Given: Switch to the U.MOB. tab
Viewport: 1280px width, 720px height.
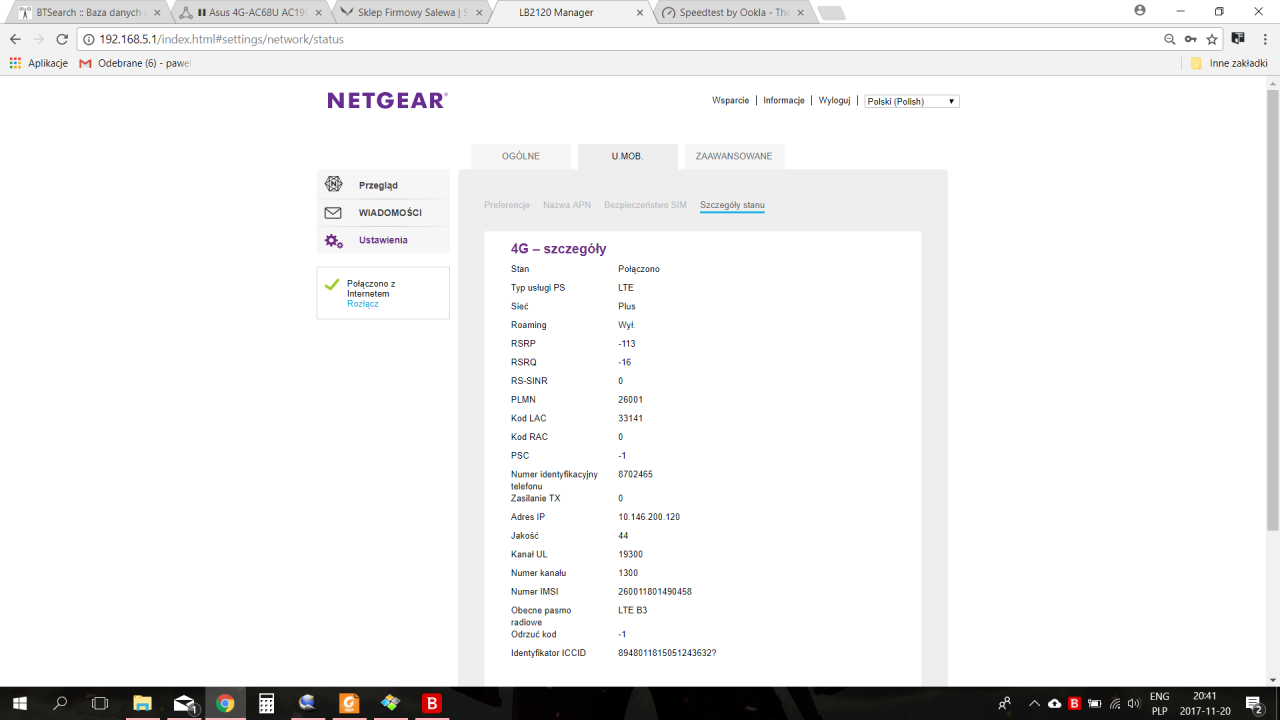Looking at the screenshot, I should [627, 156].
